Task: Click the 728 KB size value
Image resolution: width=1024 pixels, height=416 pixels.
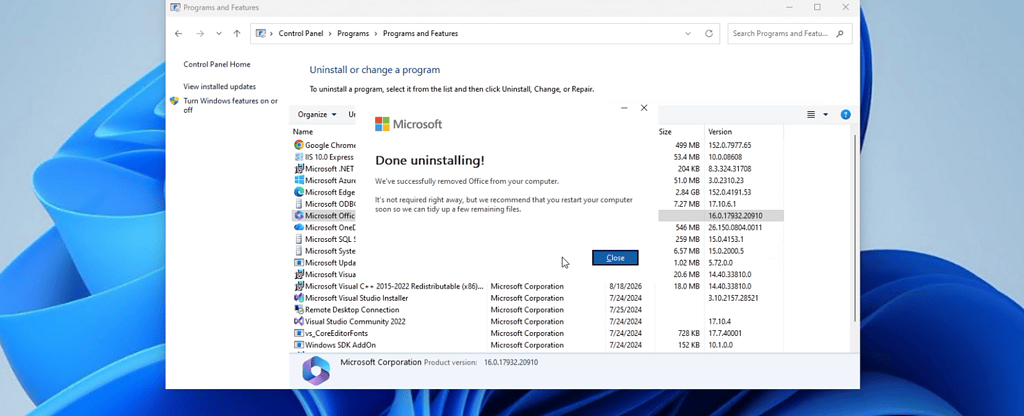Action: click(x=688, y=333)
